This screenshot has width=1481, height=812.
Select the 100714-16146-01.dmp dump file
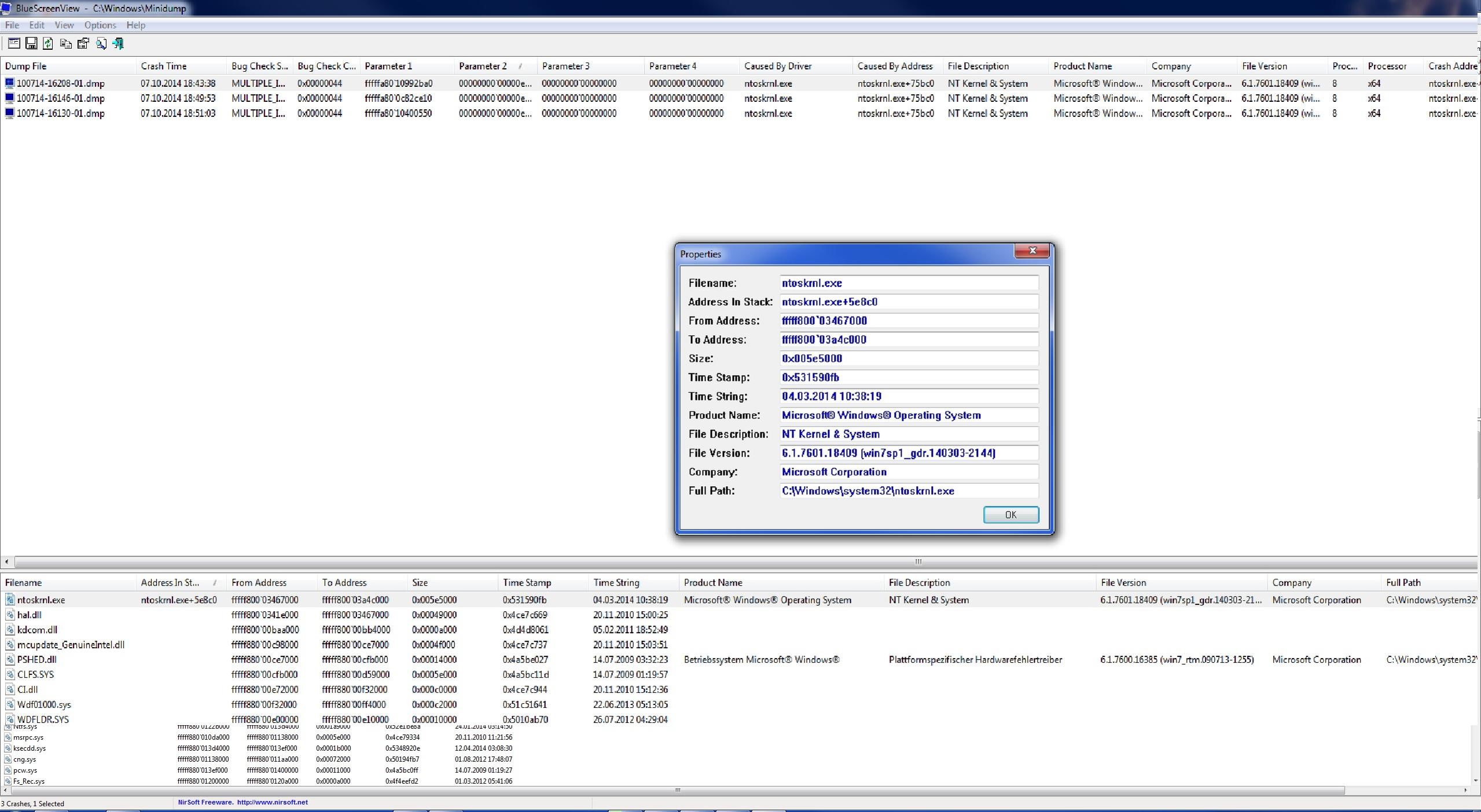pyautogui.click(x=60, y=98)
